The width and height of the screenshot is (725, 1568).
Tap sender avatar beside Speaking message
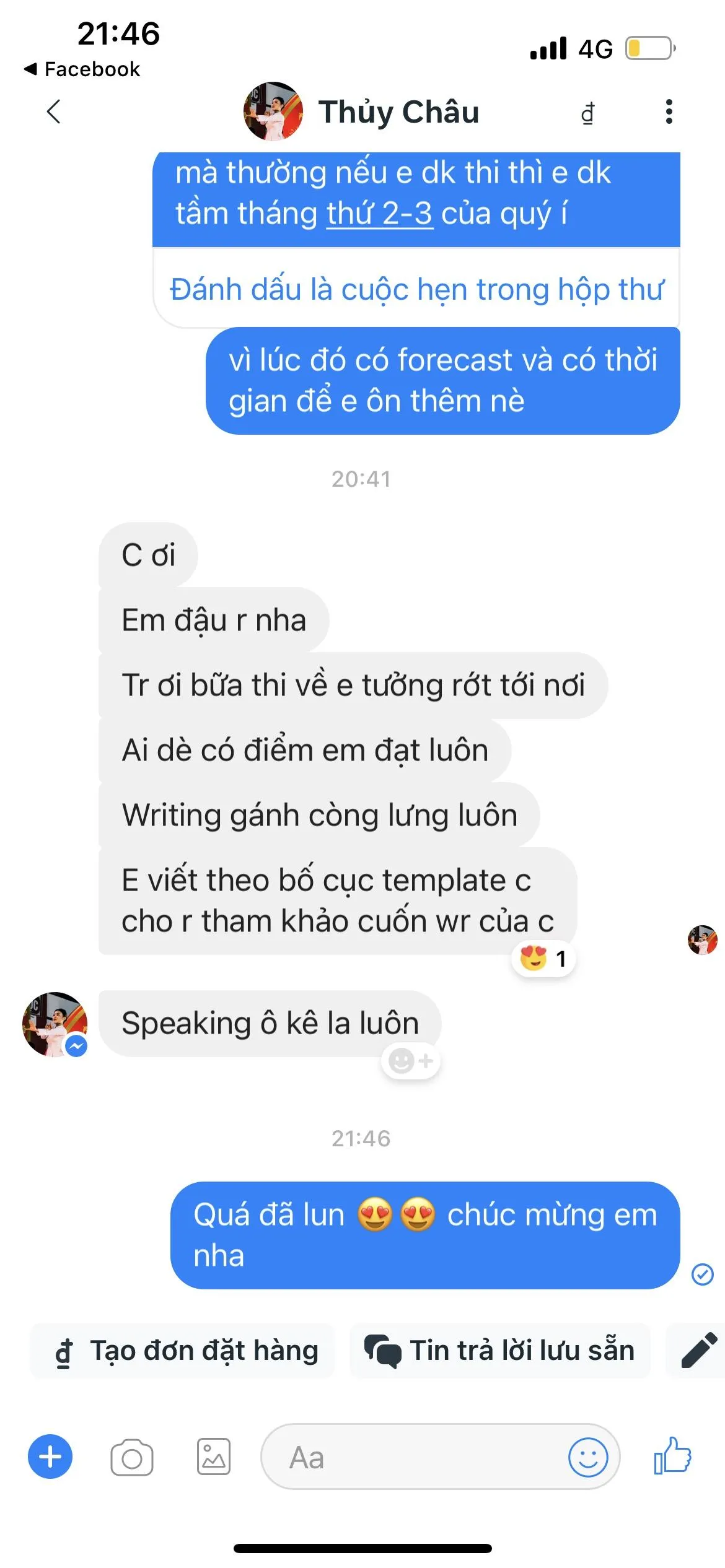point(55,1024)
